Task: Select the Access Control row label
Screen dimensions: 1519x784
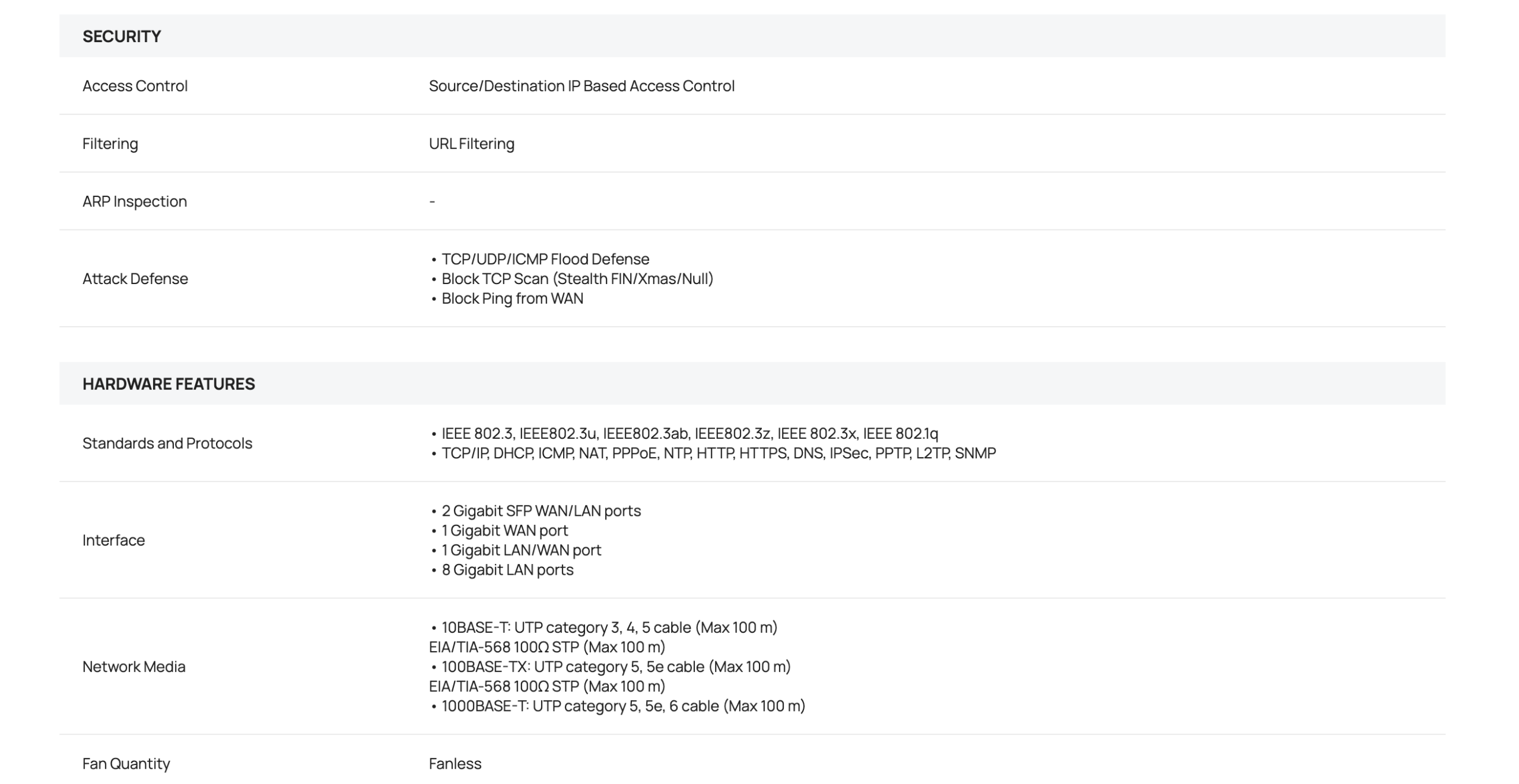Action: pos(135,86)
